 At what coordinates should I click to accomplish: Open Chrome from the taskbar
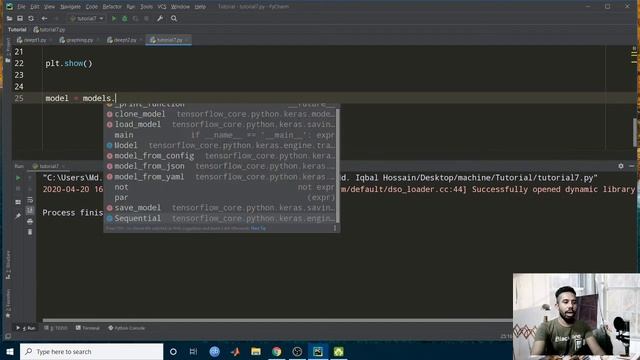[277, 351]
